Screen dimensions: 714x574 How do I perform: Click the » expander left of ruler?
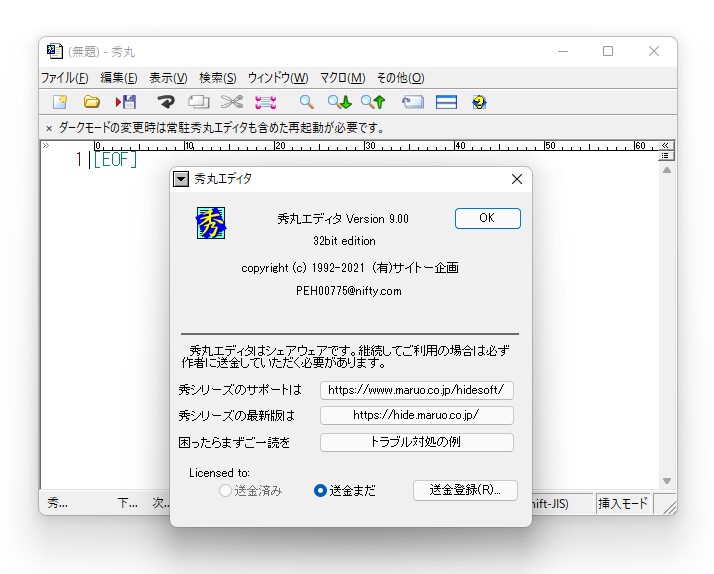click(46, 146)
